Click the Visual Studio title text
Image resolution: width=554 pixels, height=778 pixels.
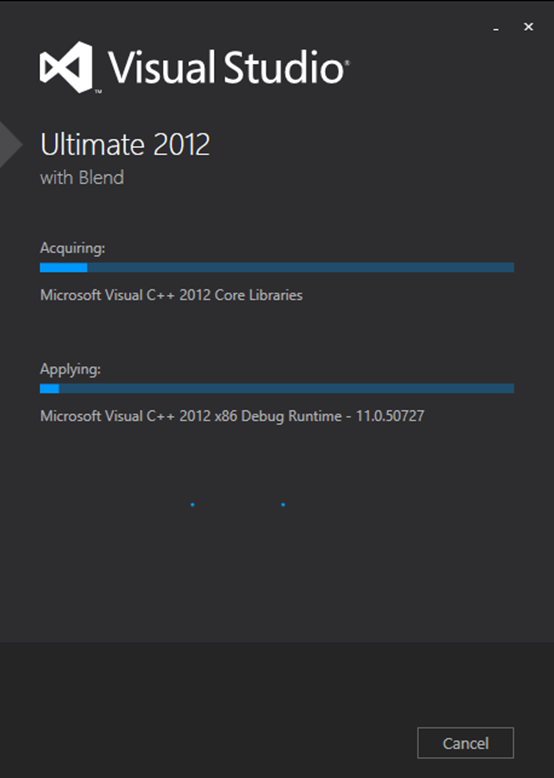[x=226, y=67]
